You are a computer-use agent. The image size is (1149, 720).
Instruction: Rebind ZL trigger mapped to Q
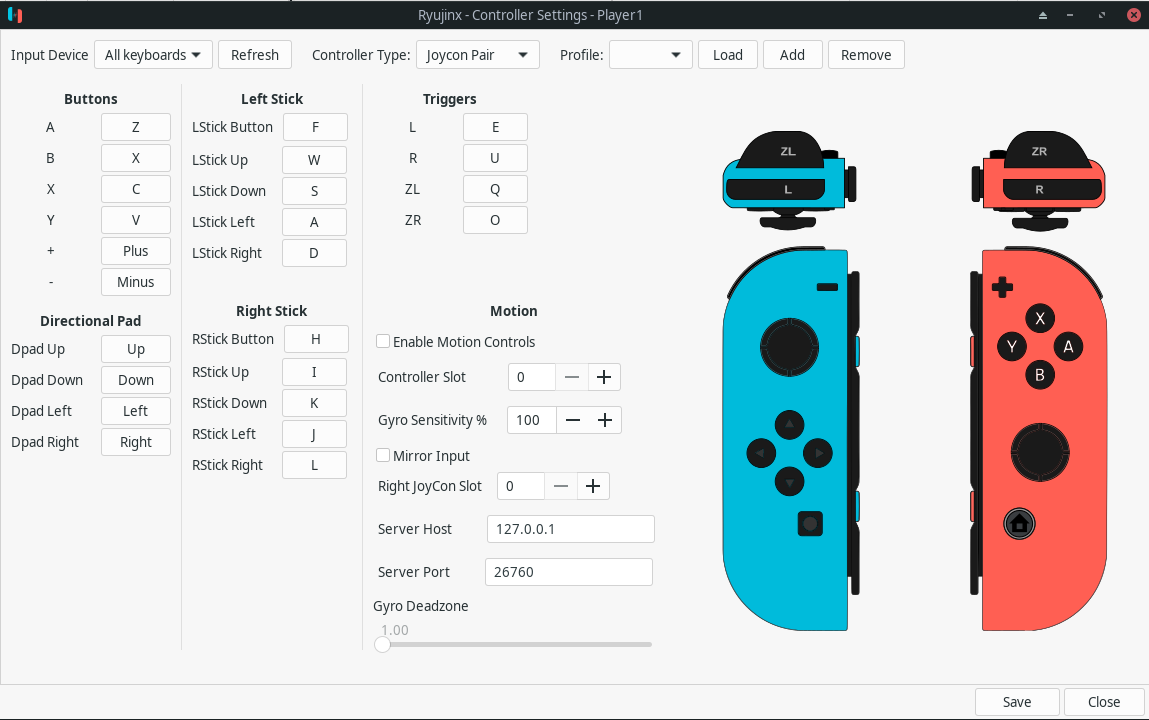[495, 189]
